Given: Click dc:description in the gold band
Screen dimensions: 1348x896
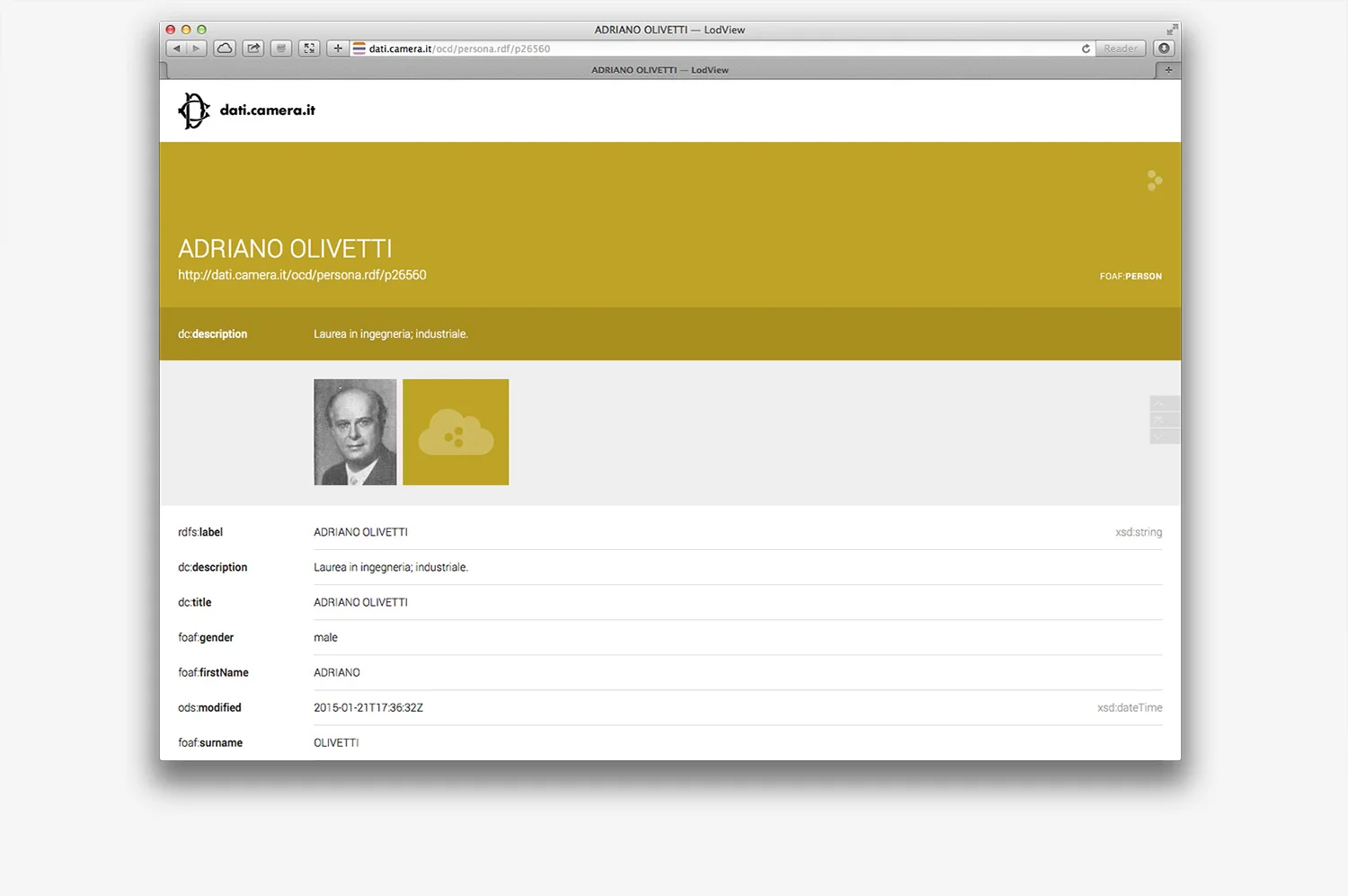Looking at the screenshot, I should [212, 333].
